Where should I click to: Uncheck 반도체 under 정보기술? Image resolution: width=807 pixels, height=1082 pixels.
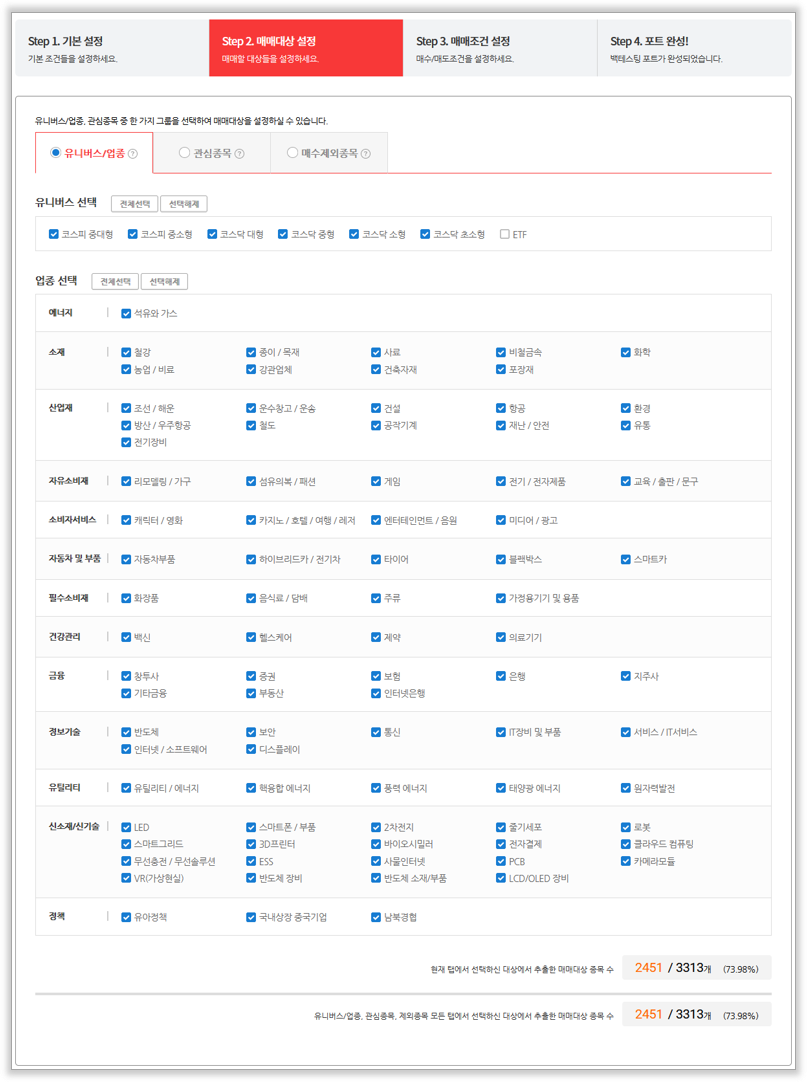tap(126, 732)
